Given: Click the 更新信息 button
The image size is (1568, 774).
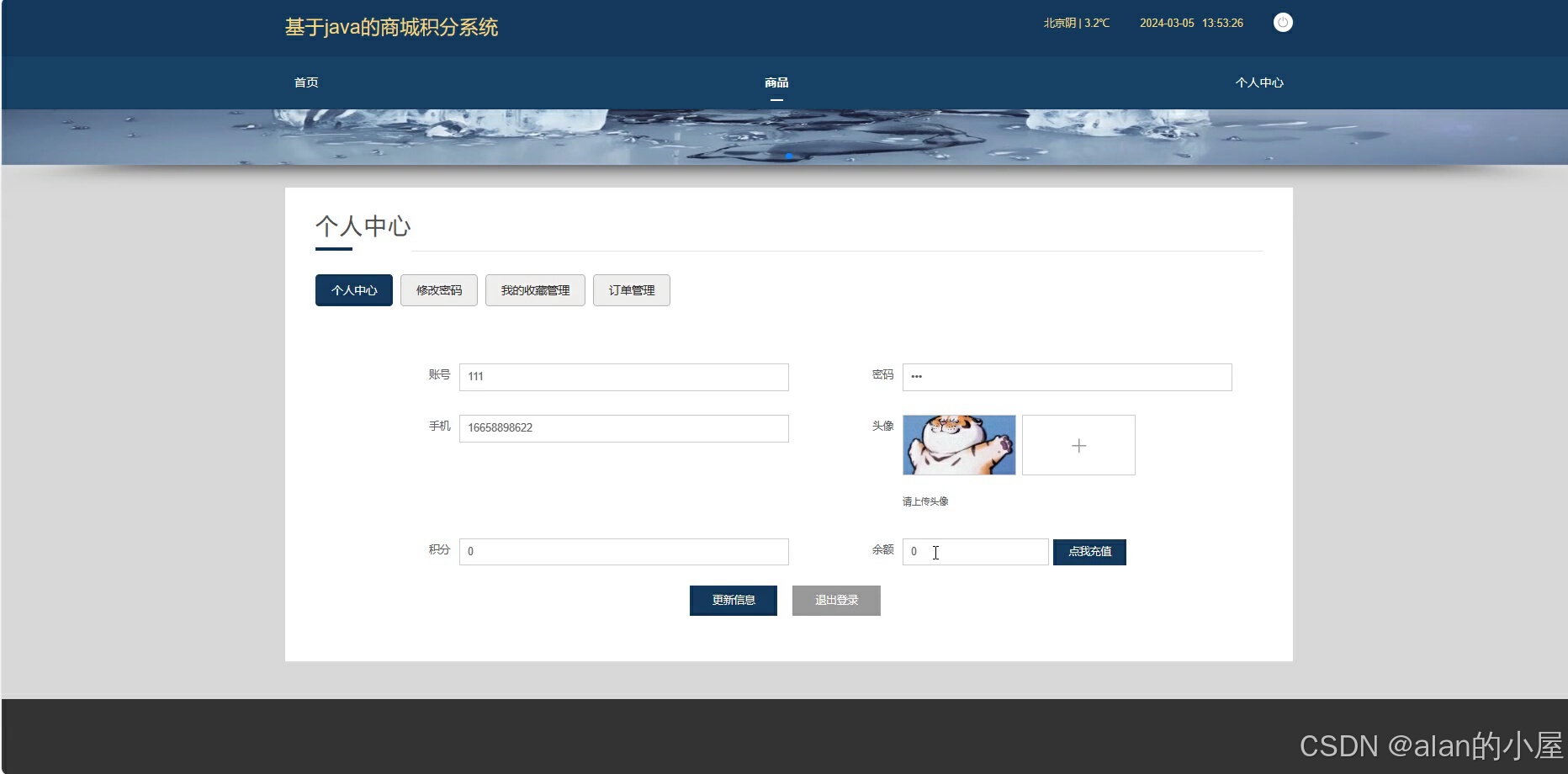Looking at the screenshot, I should click(x=734, y=601).
